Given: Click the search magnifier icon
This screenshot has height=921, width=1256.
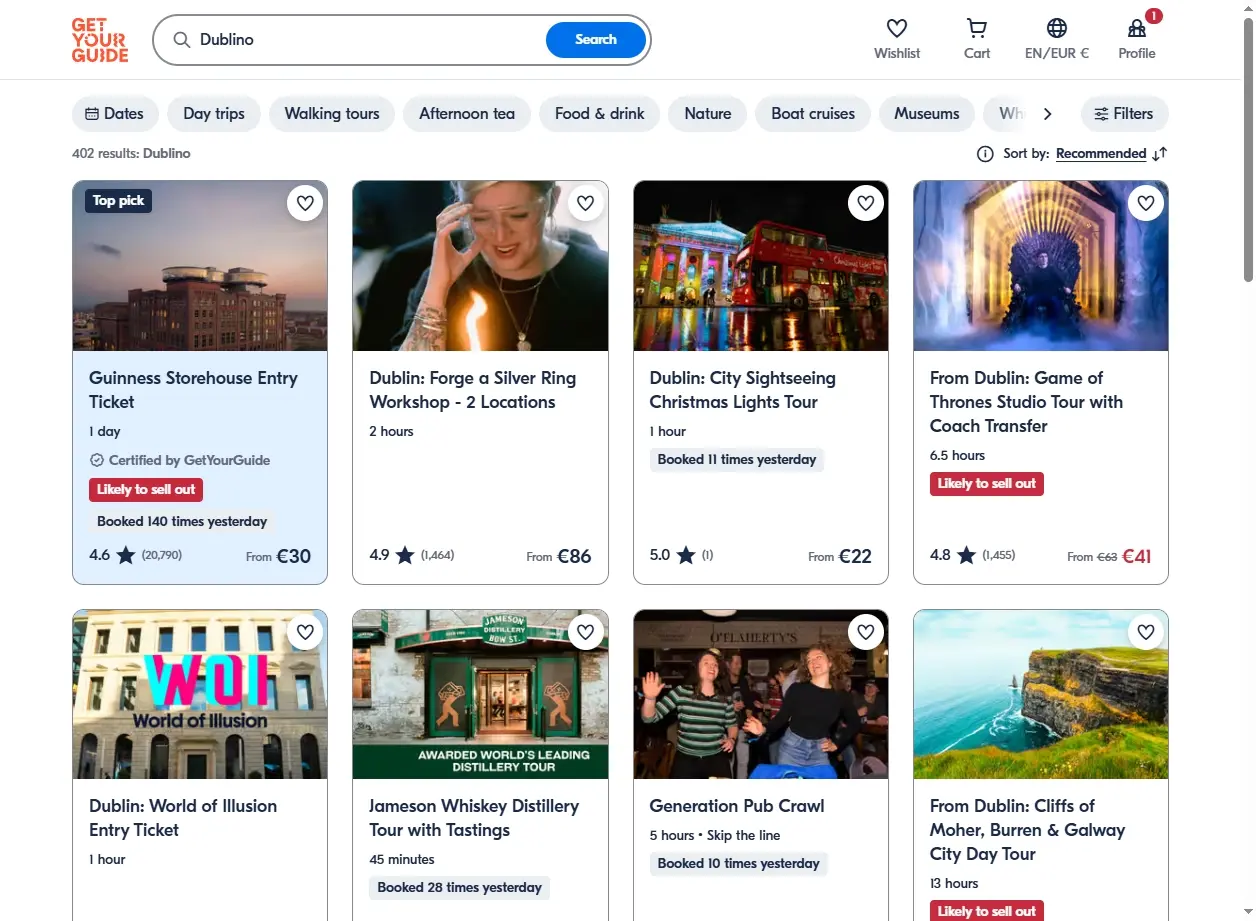Looking at the screenshot, I should point(182,40).
